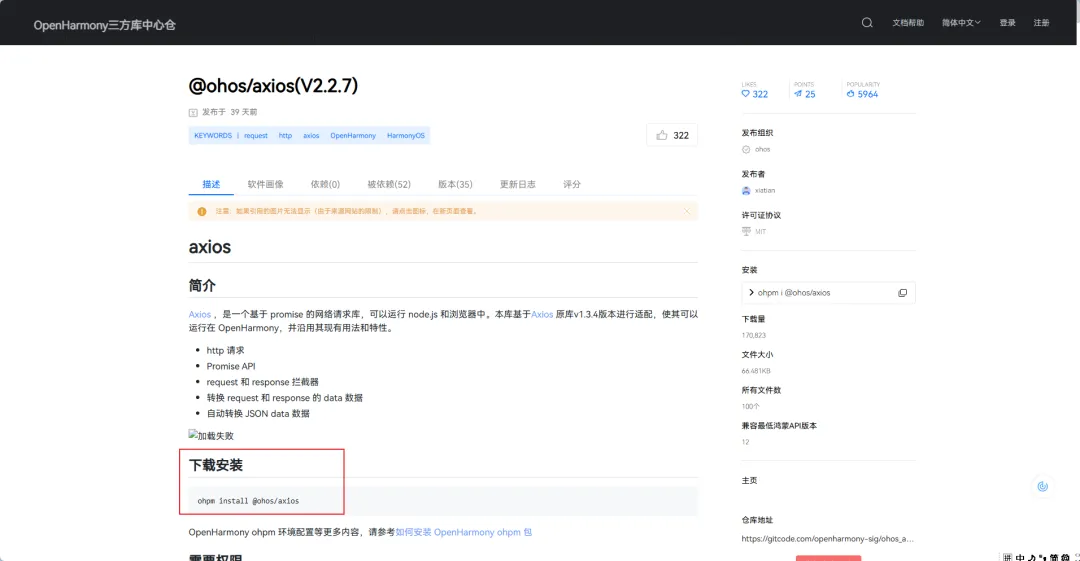Screen dimensions: 1080x561
Task: Click the MIT license text
Action: pos(760,232)
